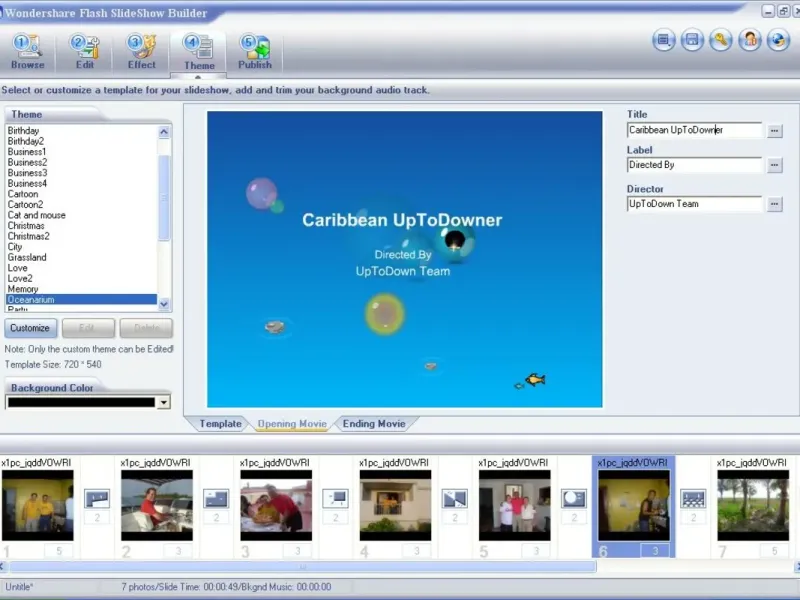The image size is (800, 600).
Task: Open step 2 Edit
Action: (x=85, y=52)
